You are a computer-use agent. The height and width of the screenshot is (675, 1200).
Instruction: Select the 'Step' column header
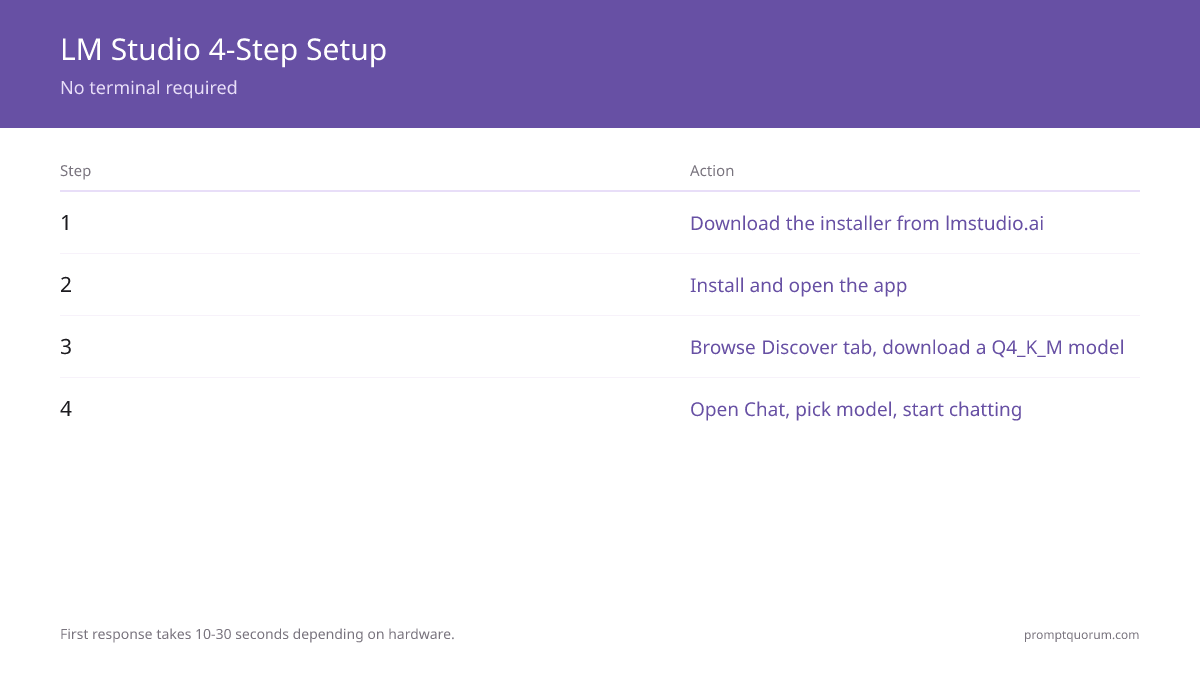[x=75, y=171]
